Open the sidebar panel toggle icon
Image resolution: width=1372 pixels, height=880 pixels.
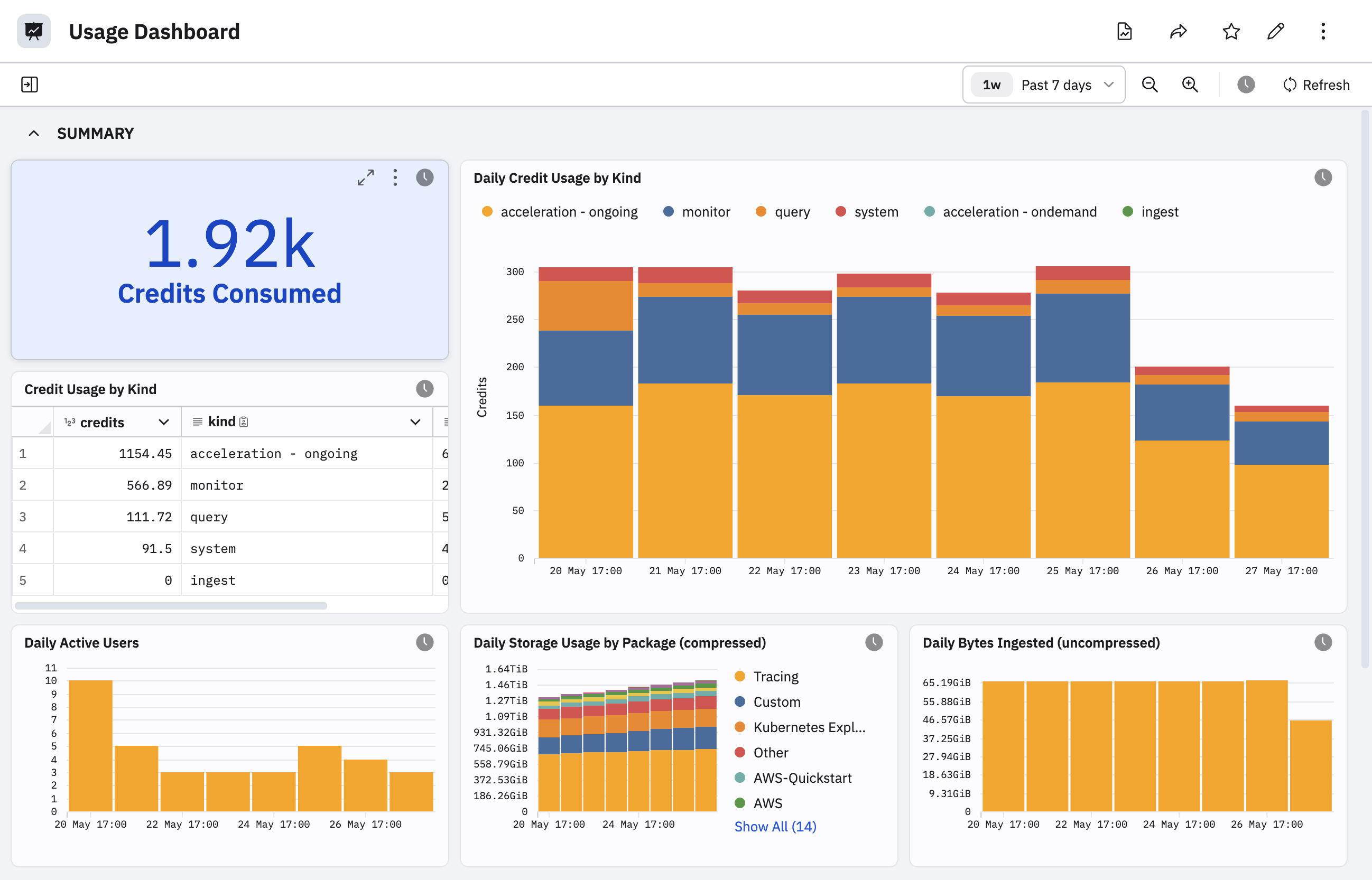pyautogui.click(x=30, y=85)
